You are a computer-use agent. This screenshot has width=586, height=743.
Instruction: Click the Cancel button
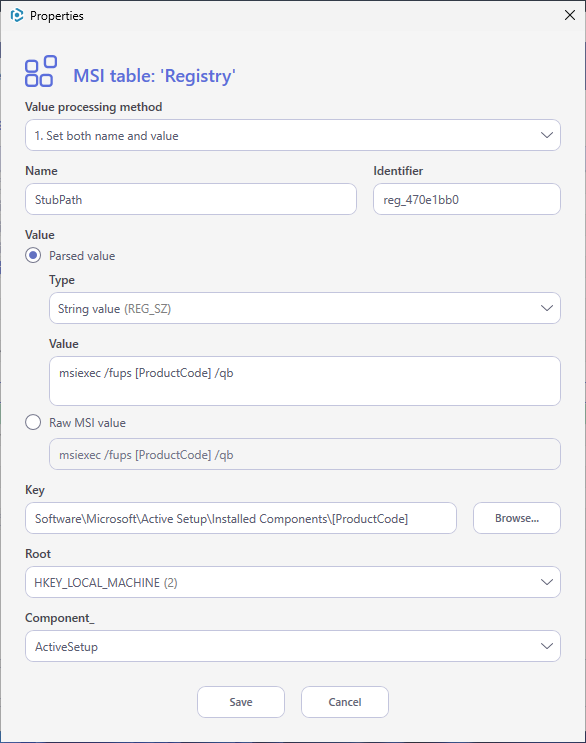point(345,702)
